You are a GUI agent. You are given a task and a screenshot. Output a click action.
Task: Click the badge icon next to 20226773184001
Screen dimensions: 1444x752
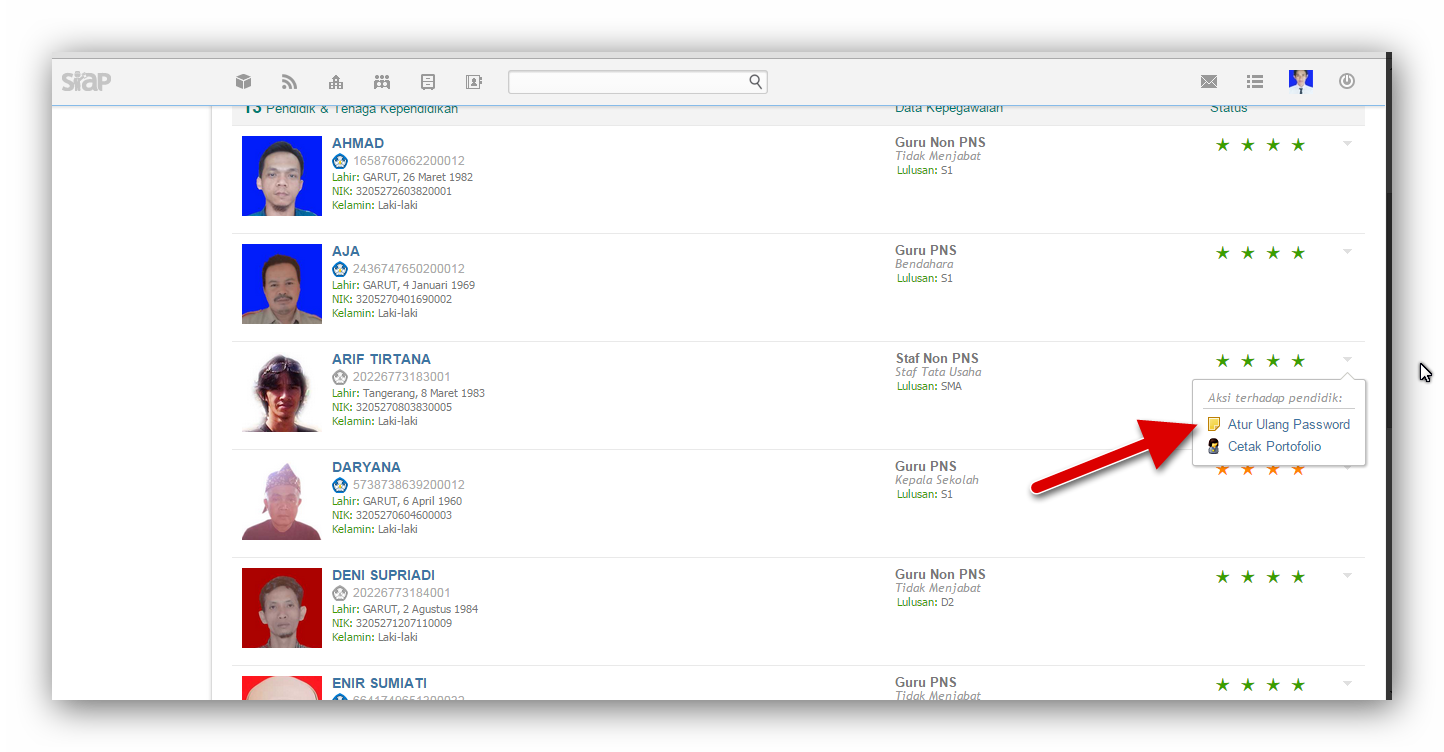340,593
